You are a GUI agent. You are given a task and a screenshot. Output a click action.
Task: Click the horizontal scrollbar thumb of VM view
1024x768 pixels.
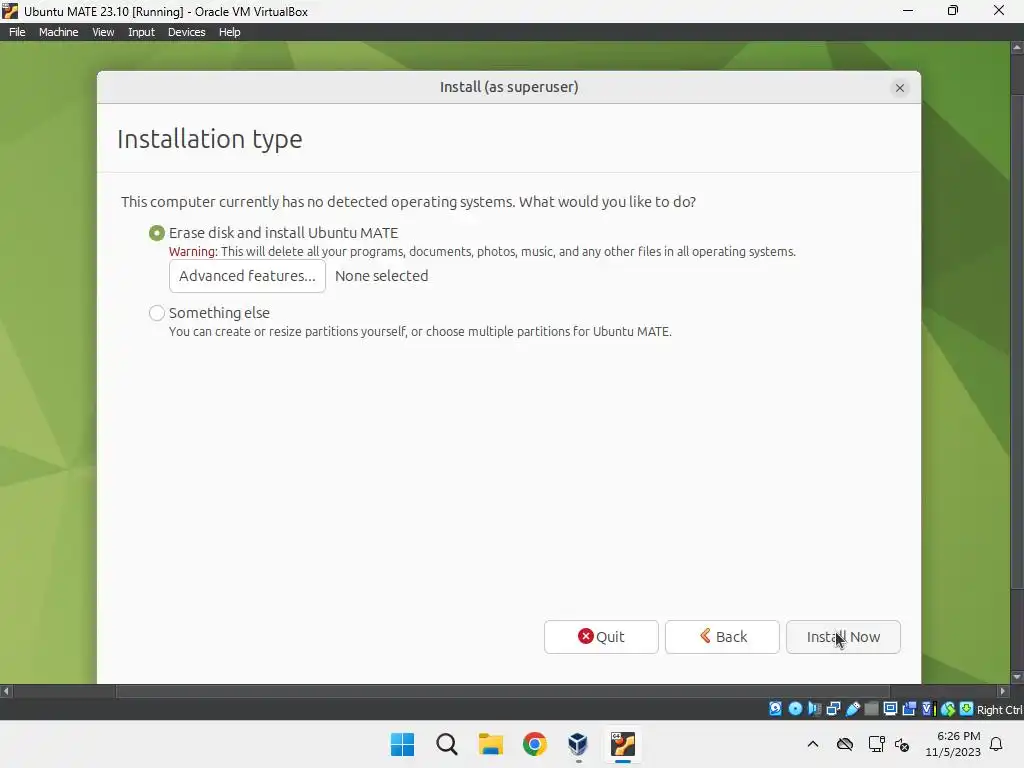503,691
